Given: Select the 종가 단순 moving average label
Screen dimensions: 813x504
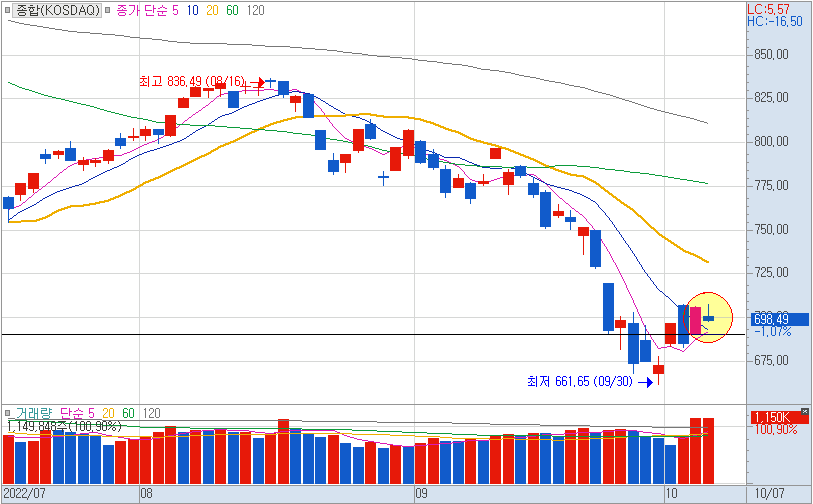Looking at the screenshot, I should pyautogui.click(x=141, y=10).
